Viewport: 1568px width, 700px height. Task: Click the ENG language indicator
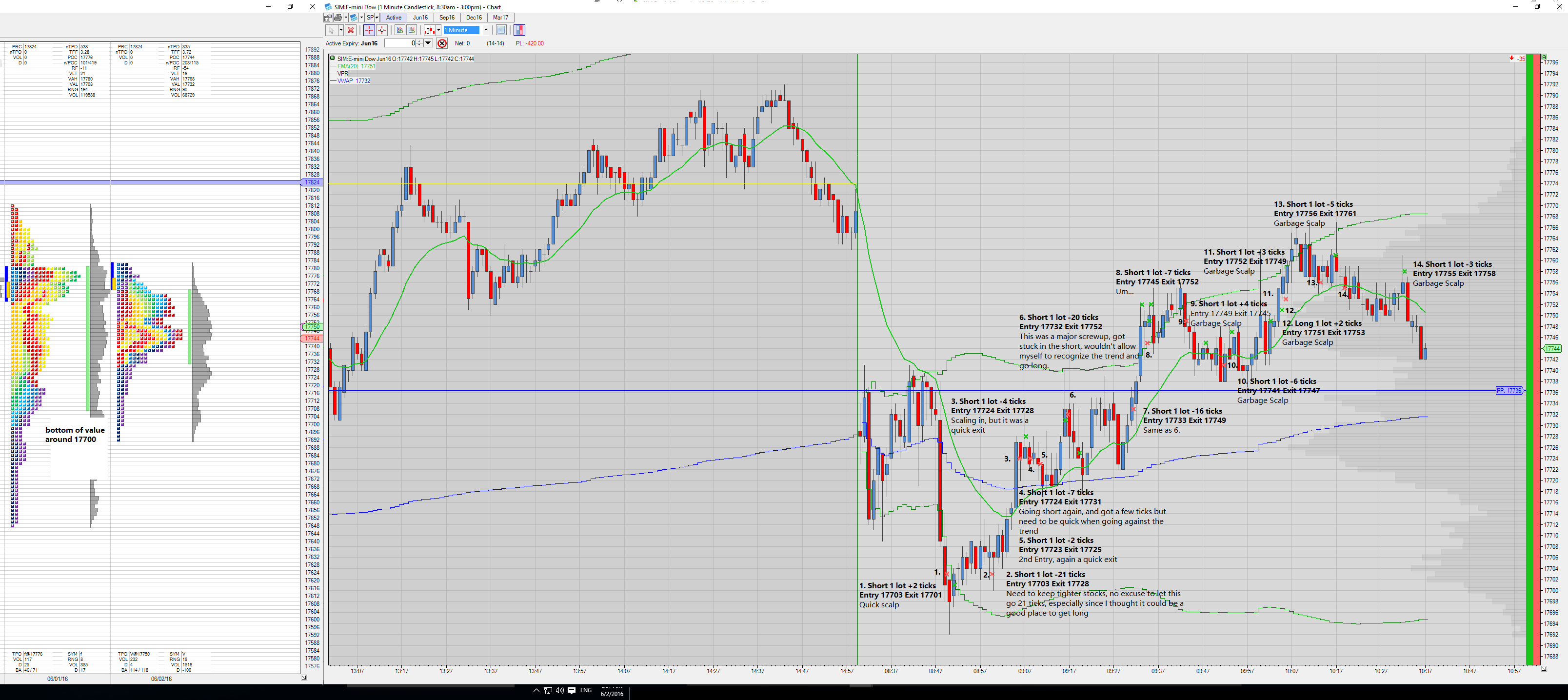(x=586, y=690)
